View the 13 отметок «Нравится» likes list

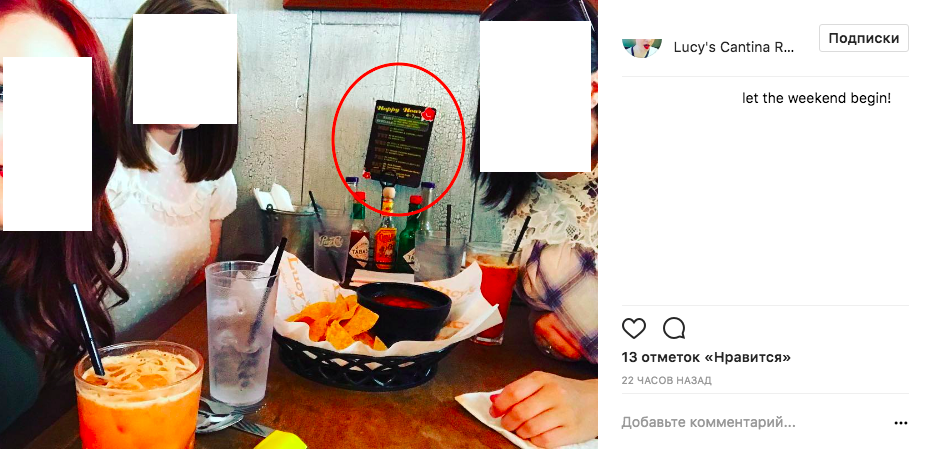click(706, 357)
